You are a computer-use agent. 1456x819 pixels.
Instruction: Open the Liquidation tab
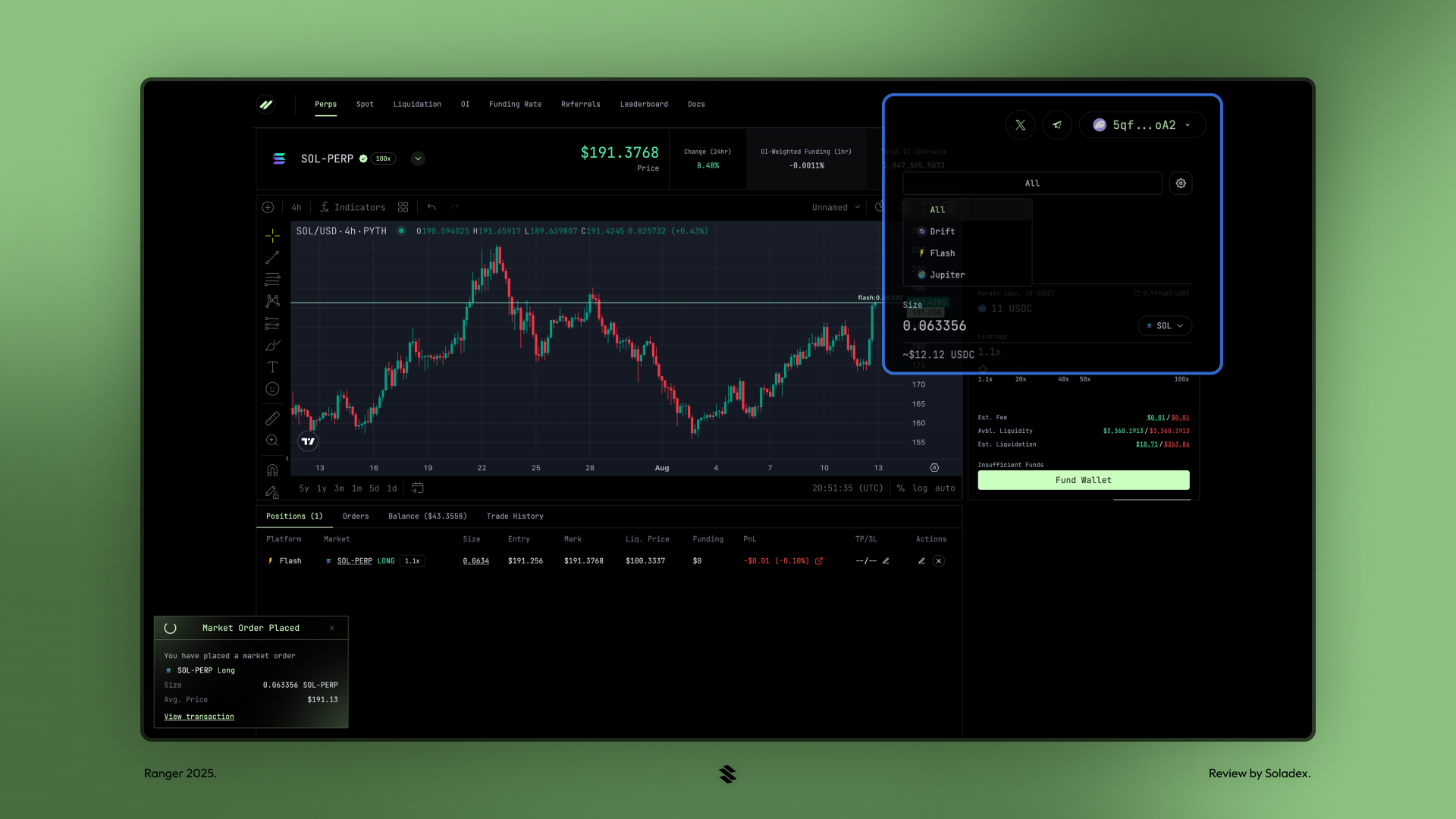[417, 105]
